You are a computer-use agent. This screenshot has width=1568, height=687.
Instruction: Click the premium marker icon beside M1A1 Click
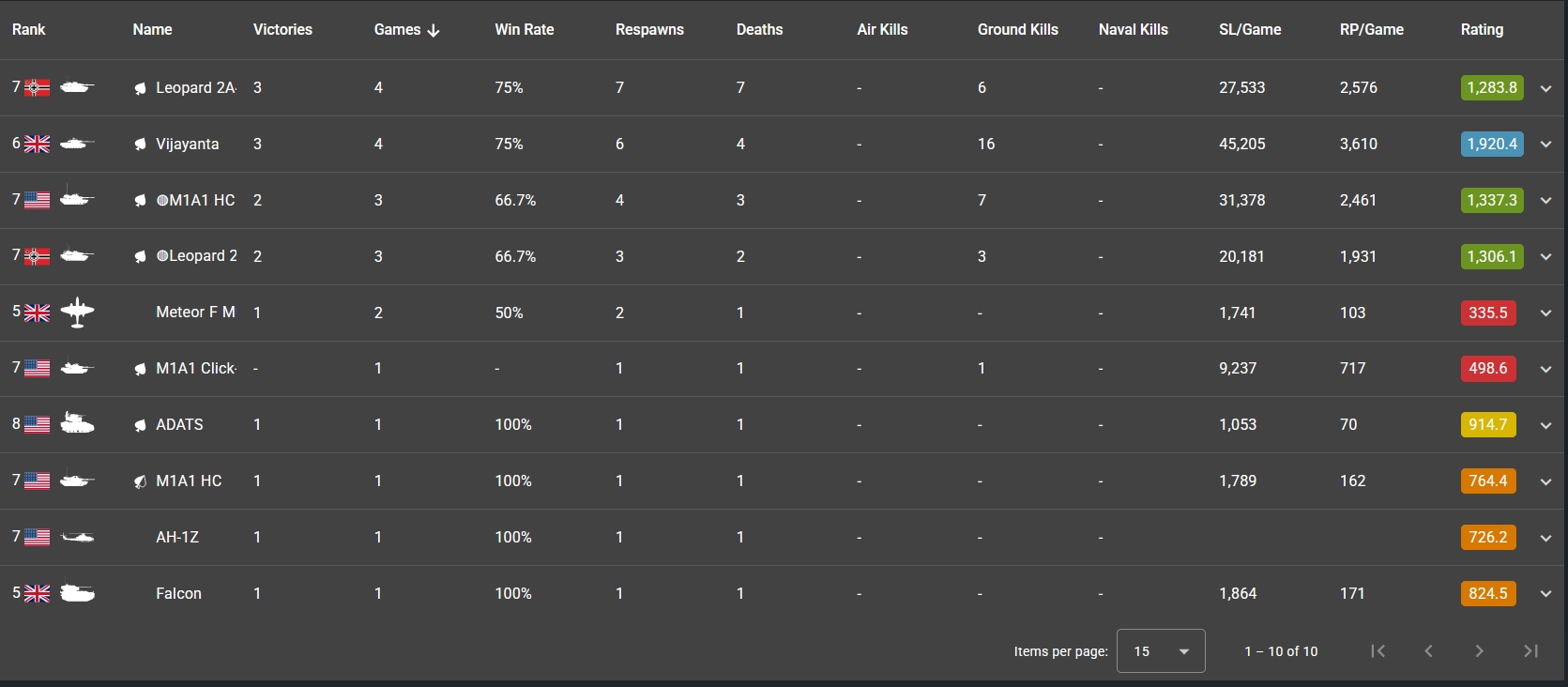(140, 369)
